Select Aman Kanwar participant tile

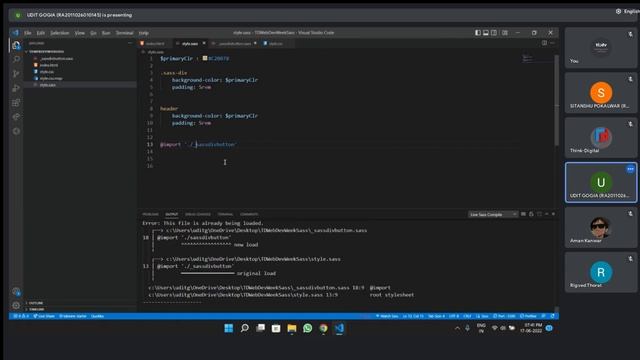click(601, 228)
